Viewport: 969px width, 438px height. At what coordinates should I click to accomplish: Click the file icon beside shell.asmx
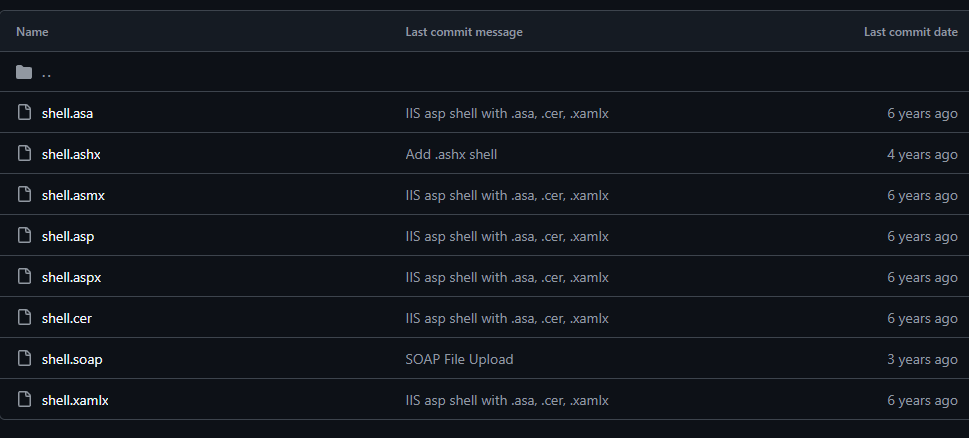24,195
